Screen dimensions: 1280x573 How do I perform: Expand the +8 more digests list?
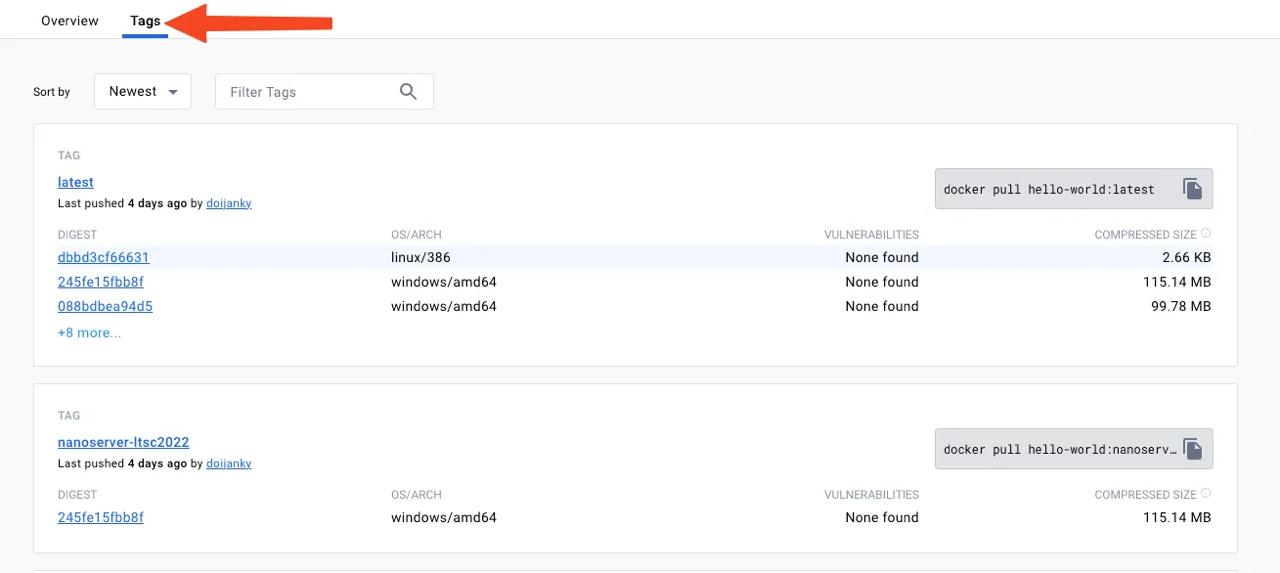click(x=89, y=333)
